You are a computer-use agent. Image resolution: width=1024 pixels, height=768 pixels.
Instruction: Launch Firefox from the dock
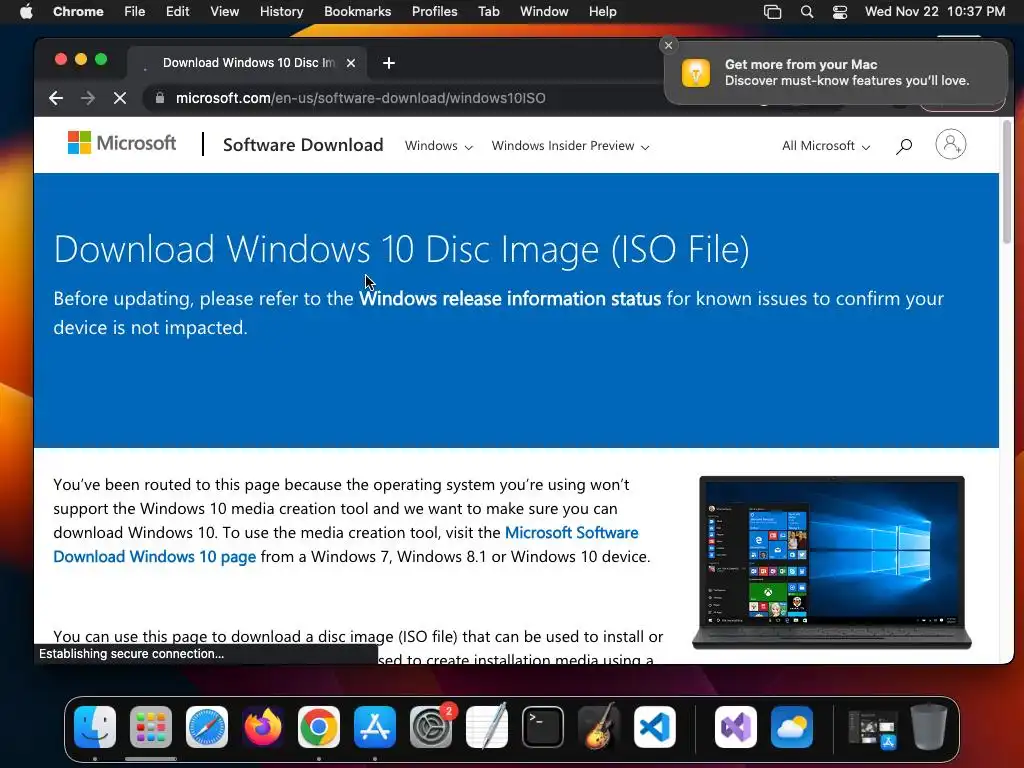point(263,726)
